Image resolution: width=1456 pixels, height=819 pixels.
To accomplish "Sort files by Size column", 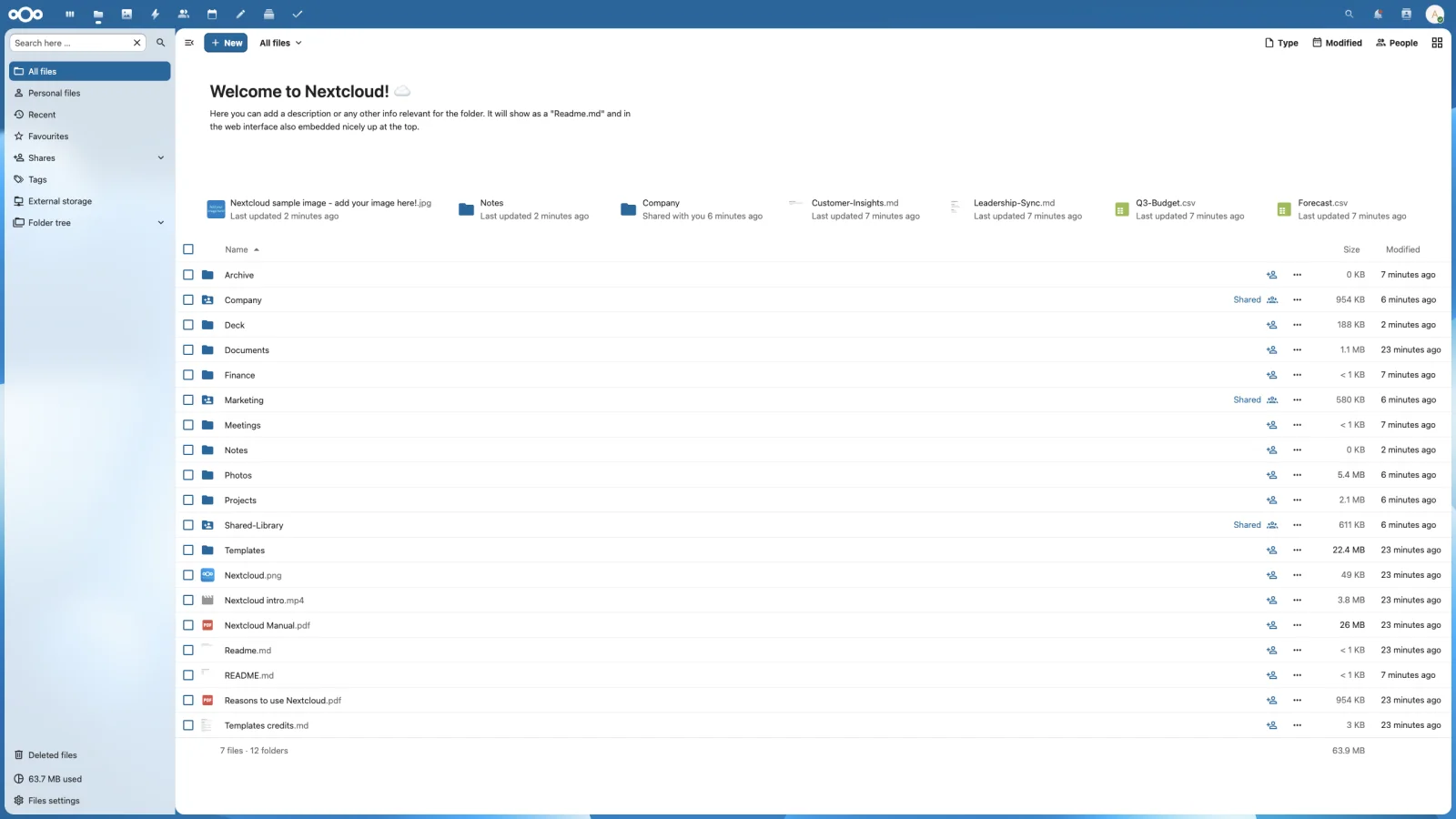I will click(1351, 249).
